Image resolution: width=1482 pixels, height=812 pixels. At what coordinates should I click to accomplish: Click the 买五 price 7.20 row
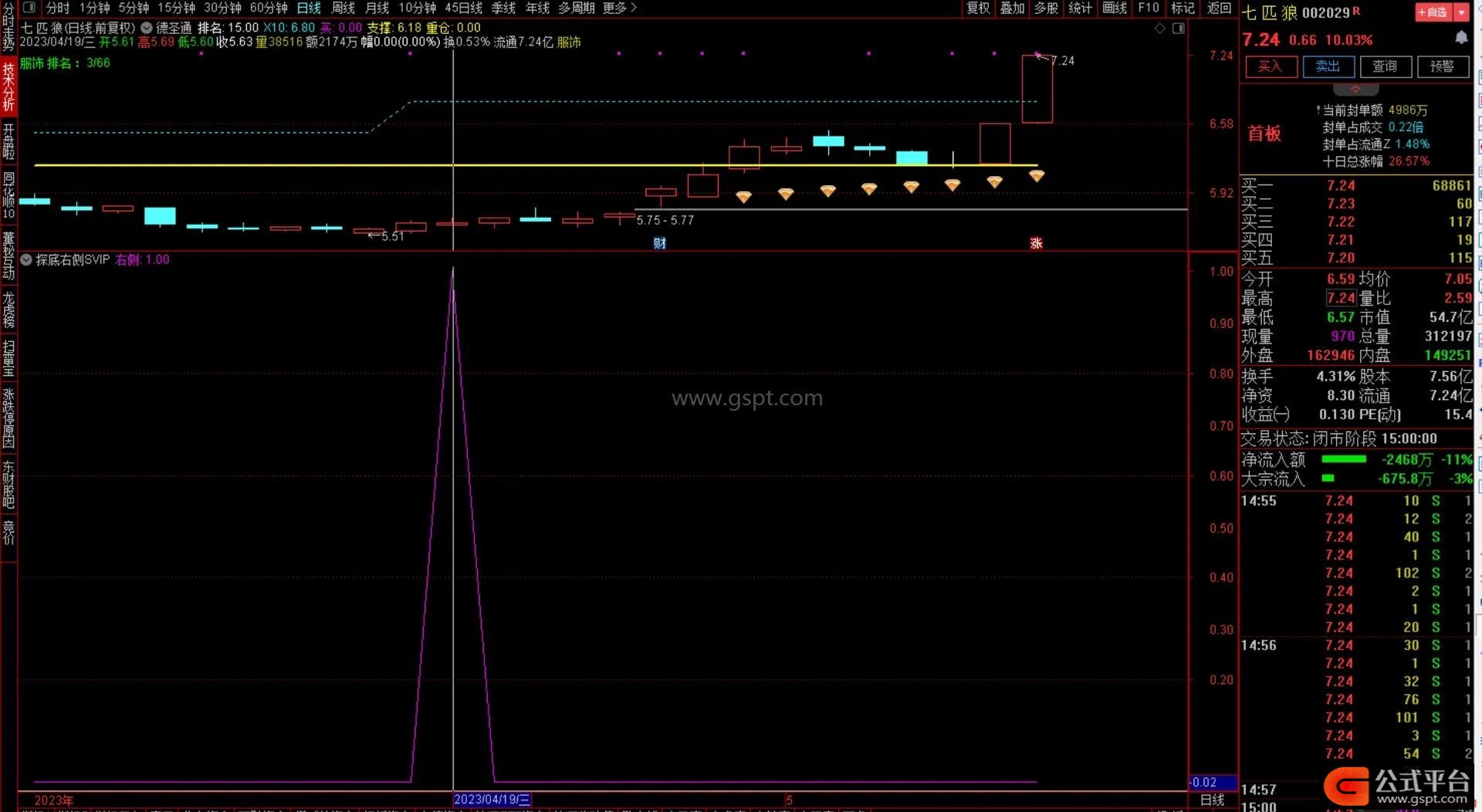tap(1356, 258)
